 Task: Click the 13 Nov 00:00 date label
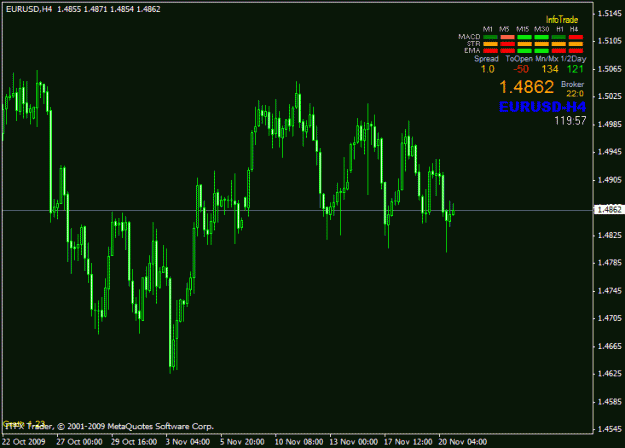(x=354, y=442)
